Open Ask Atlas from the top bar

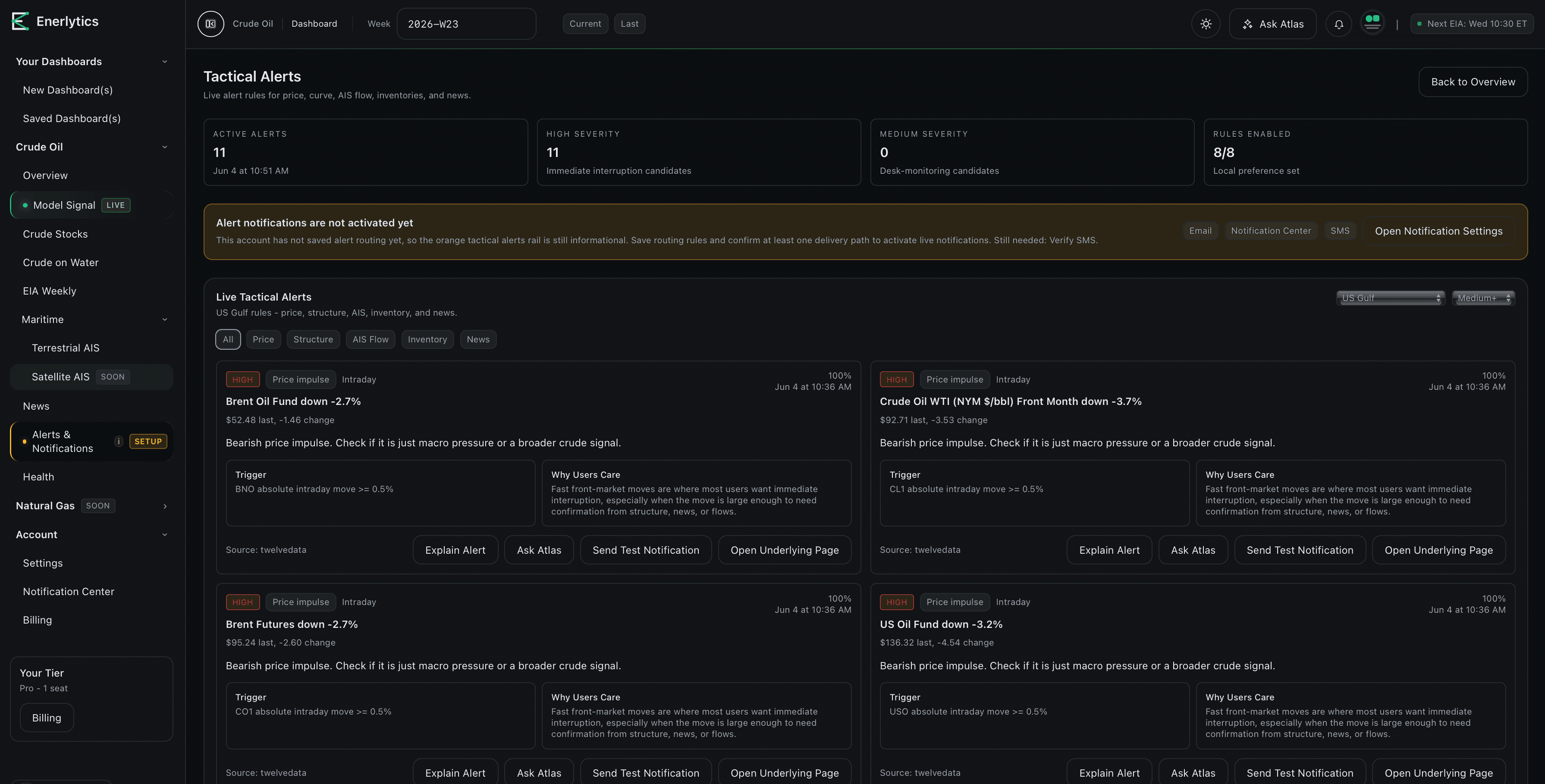(1273, 24)
